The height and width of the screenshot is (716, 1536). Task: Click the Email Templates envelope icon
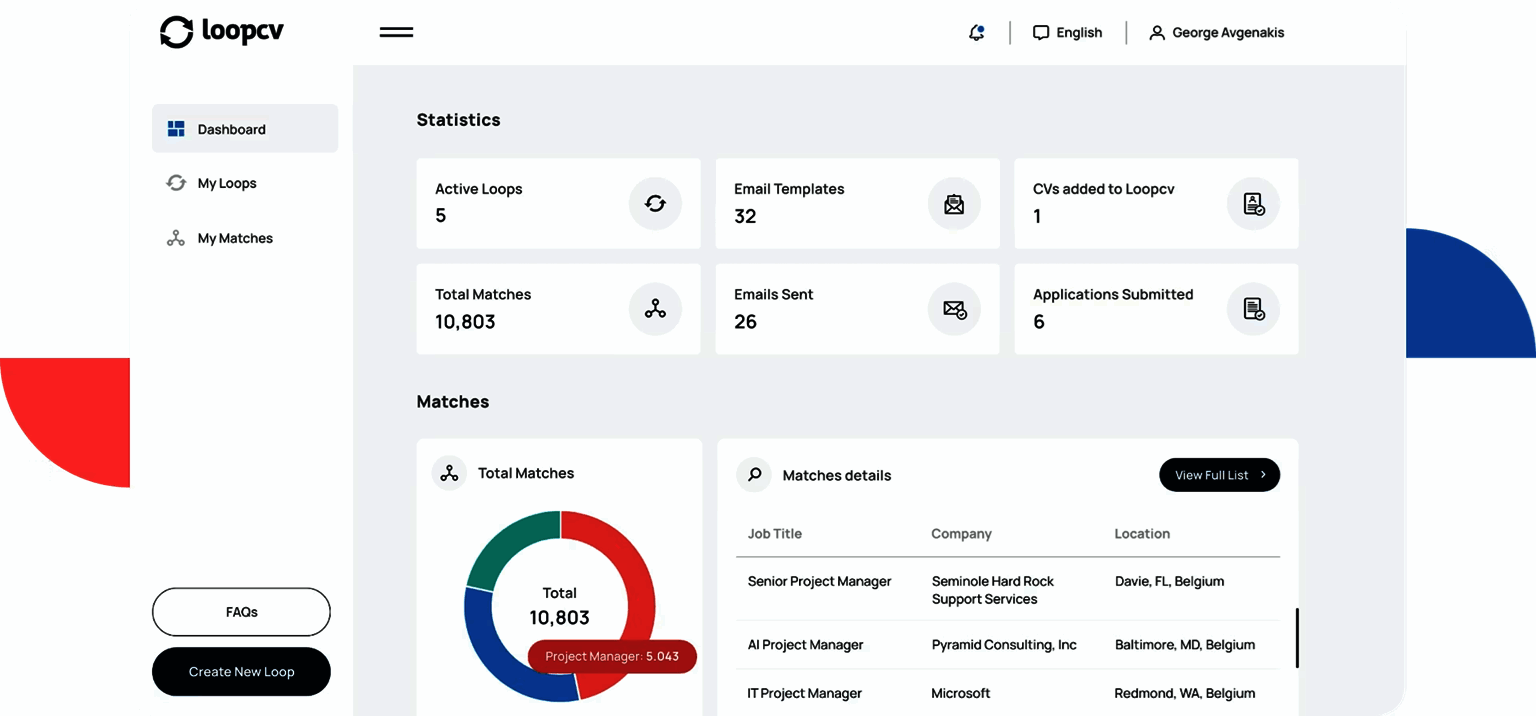tap(954, 204)
